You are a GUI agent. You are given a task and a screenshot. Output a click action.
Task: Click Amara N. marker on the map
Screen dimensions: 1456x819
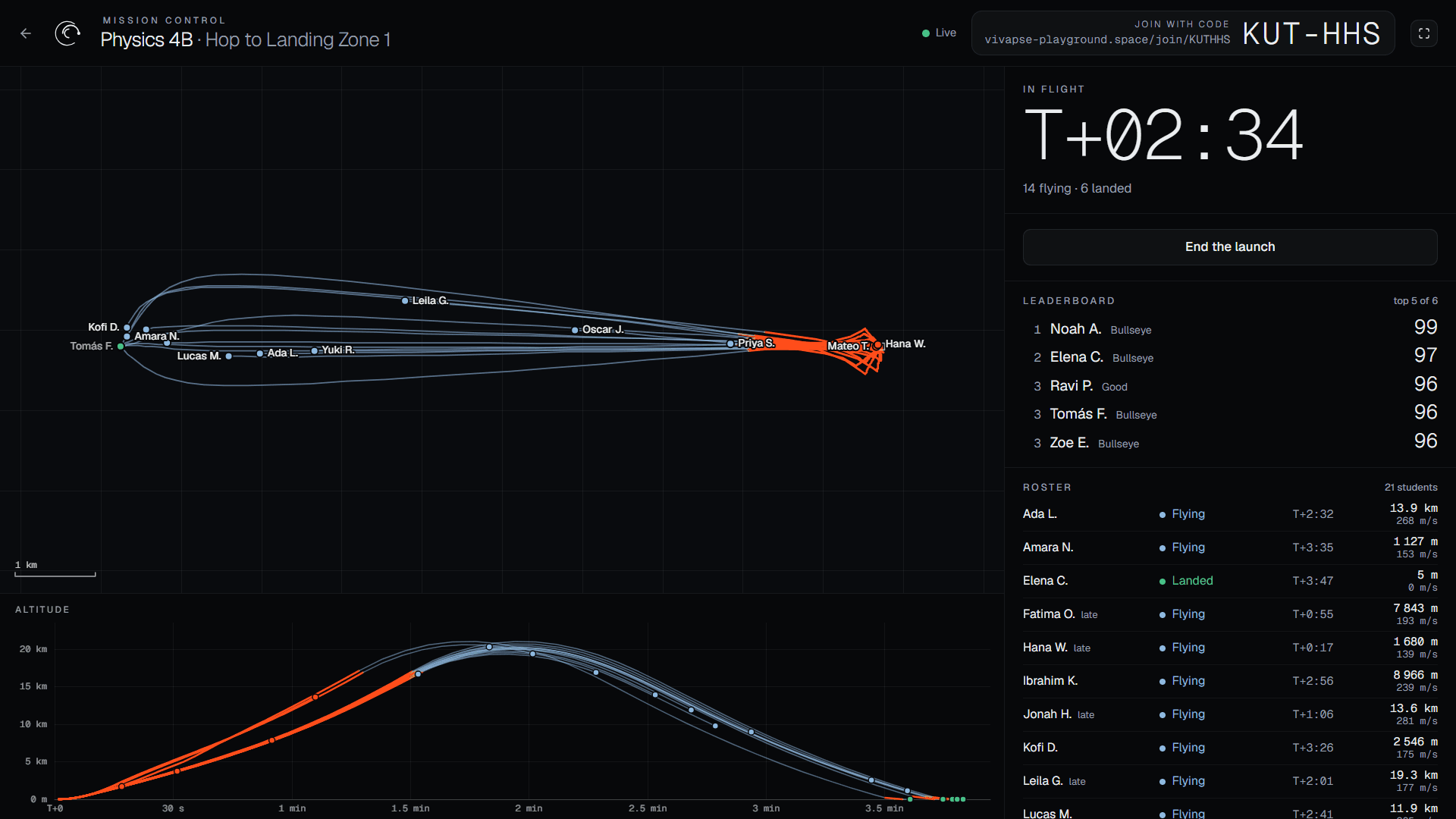(127, 337)
